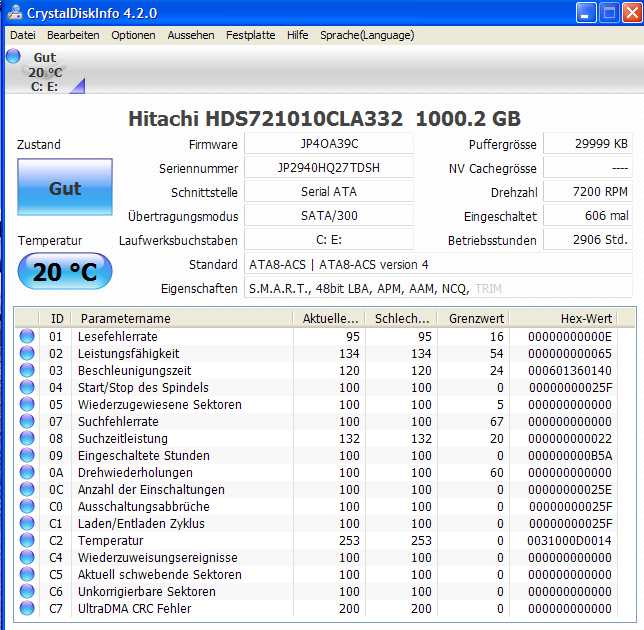Click the Standard field ATA8-ACS
Screen dimensions: 644x630
tap(438, 264)
